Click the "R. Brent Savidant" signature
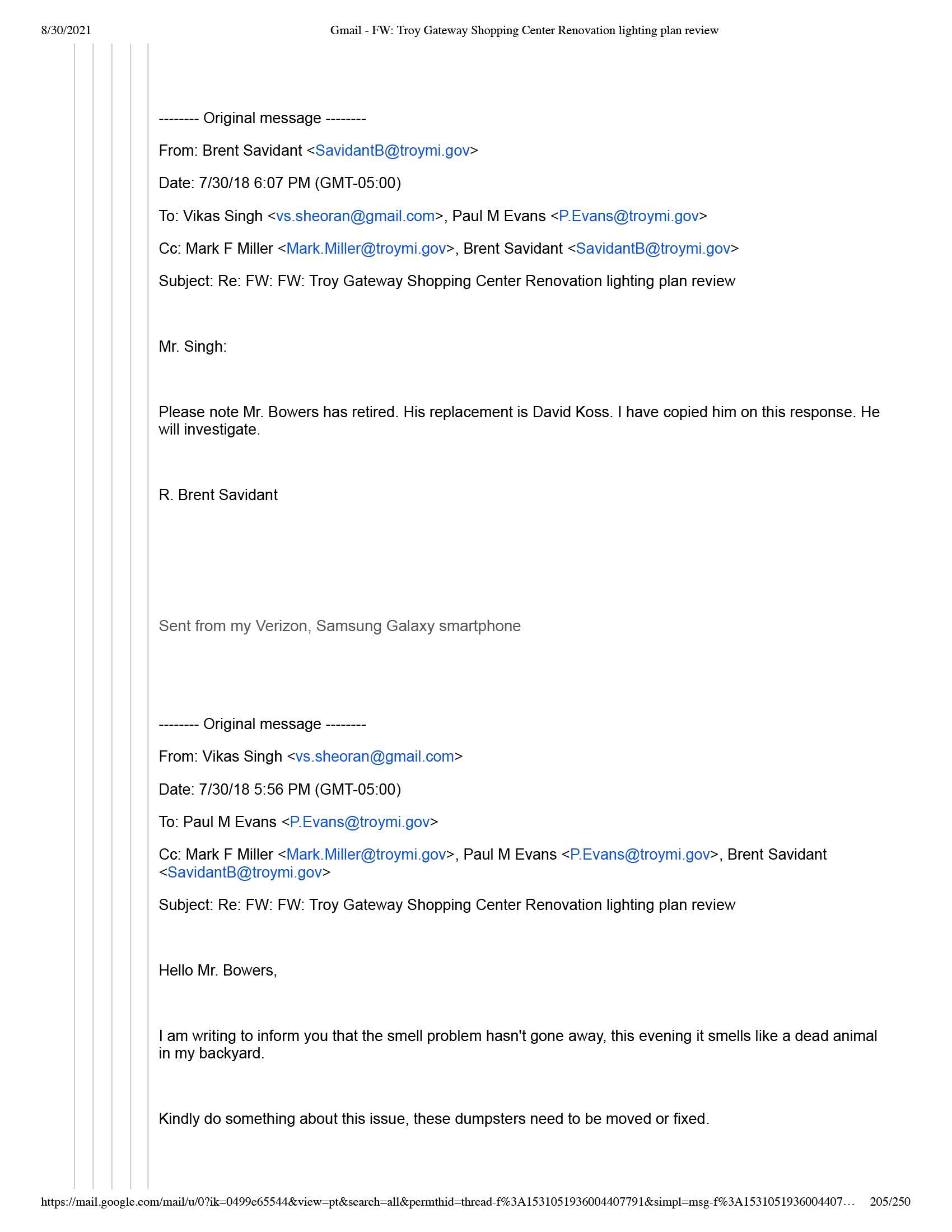Image resolution: width=952 pixels, height=1232 pixels. pos(218,495)
